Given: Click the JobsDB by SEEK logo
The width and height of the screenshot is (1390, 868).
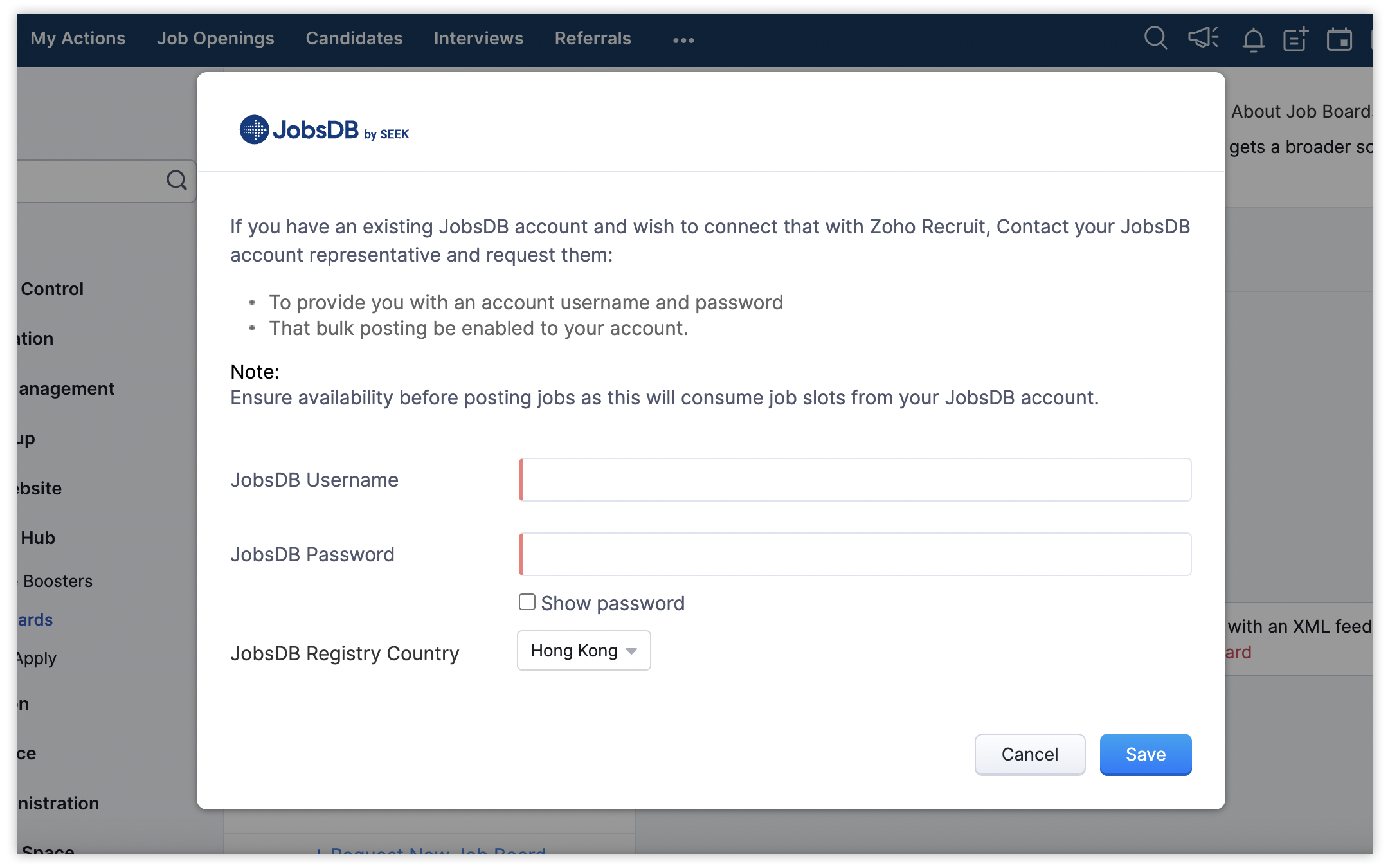Looking at the screenshot, I should [324, 131].
